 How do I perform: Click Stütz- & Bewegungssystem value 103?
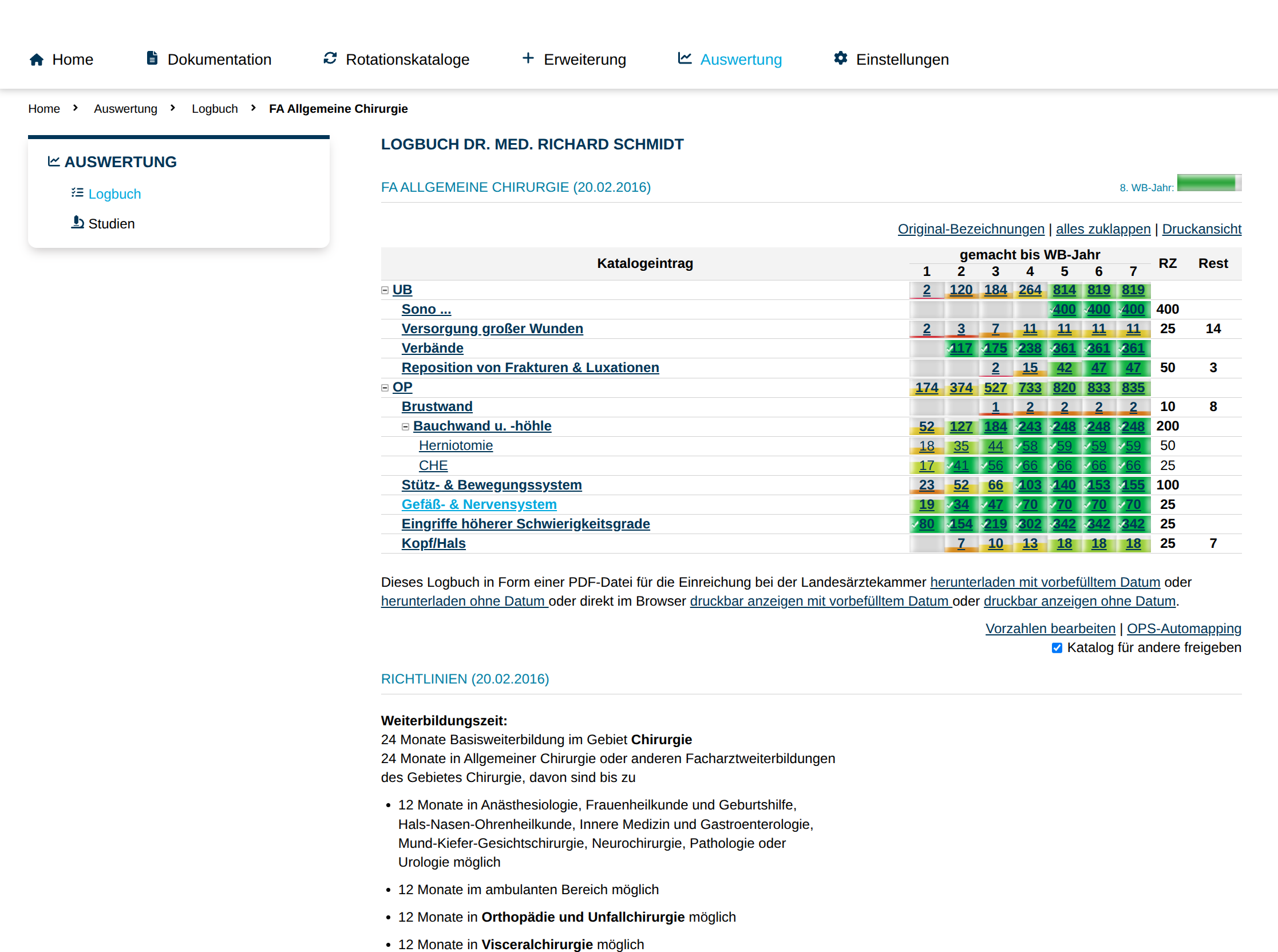pos(1030,485)
